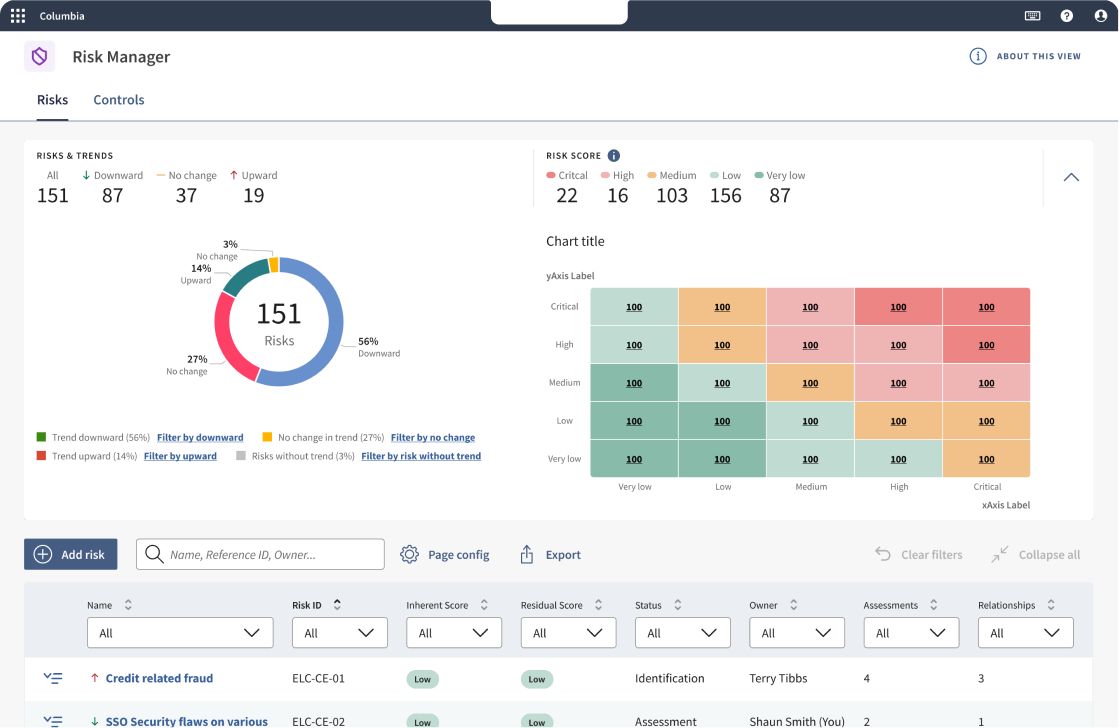Open the Inherent Score filter dropdown
Screen dimensions: 1119x728
(454, 632)
